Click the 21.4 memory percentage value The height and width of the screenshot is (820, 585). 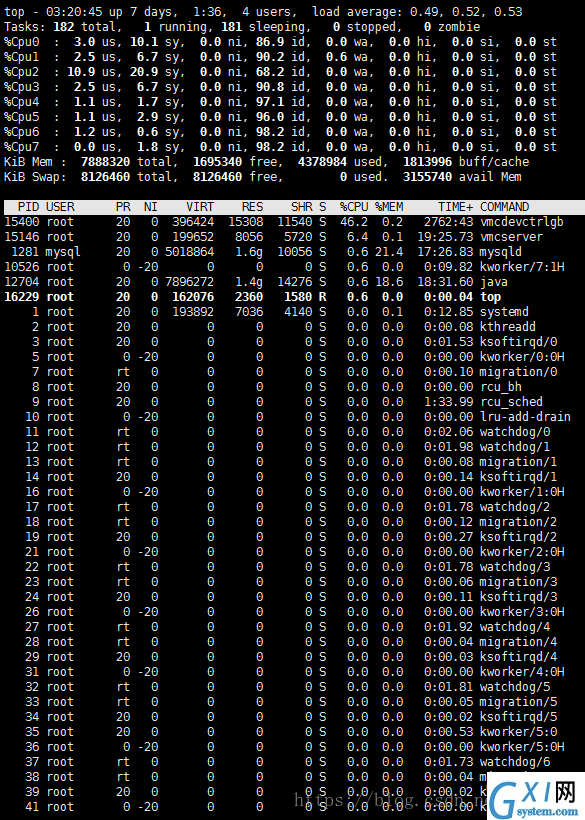(x=389, y=252)
